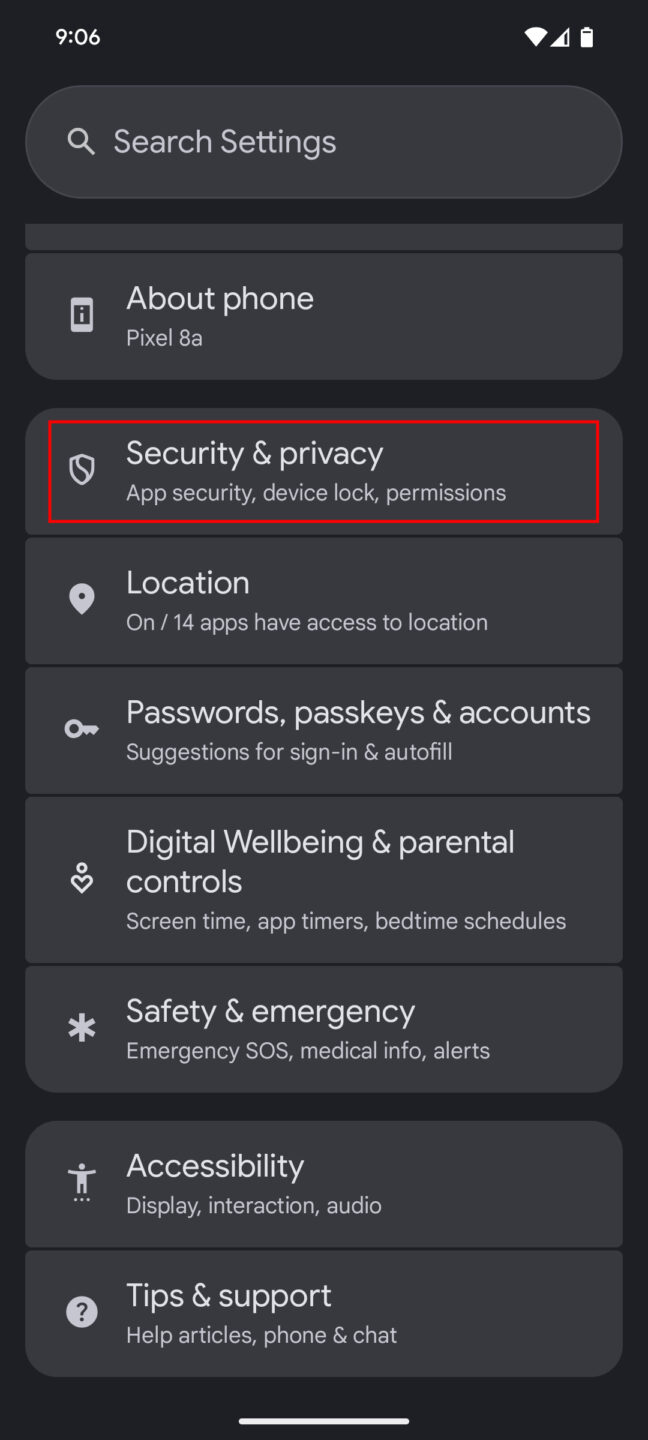Tap the Accessibility person icon
This screenshot has width=648, height=1440.
[81, 1183]
